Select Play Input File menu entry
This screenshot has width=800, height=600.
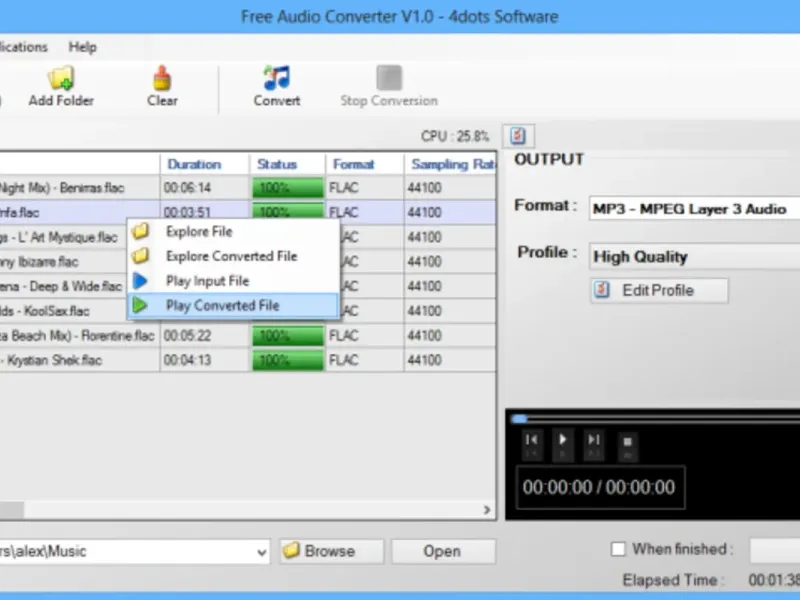pyautogui.click(x=233, y=281)
